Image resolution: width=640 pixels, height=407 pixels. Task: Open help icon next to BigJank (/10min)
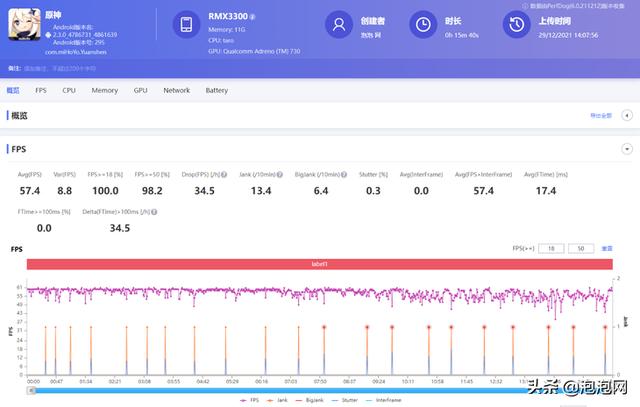pyautogui.click(x=344, y=174)
